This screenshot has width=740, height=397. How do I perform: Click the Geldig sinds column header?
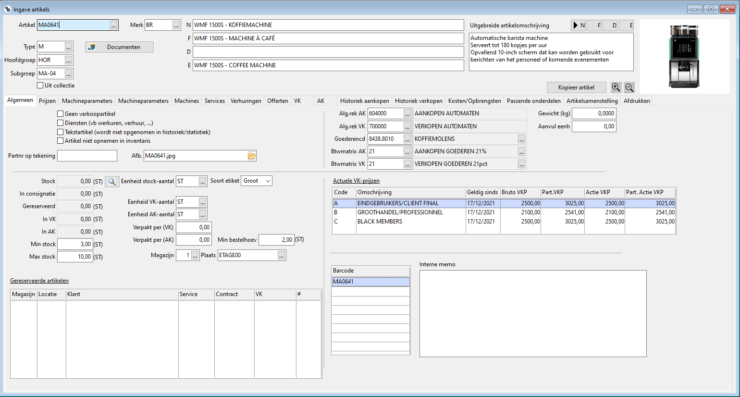pyautogui.click(x=482, y=193)
